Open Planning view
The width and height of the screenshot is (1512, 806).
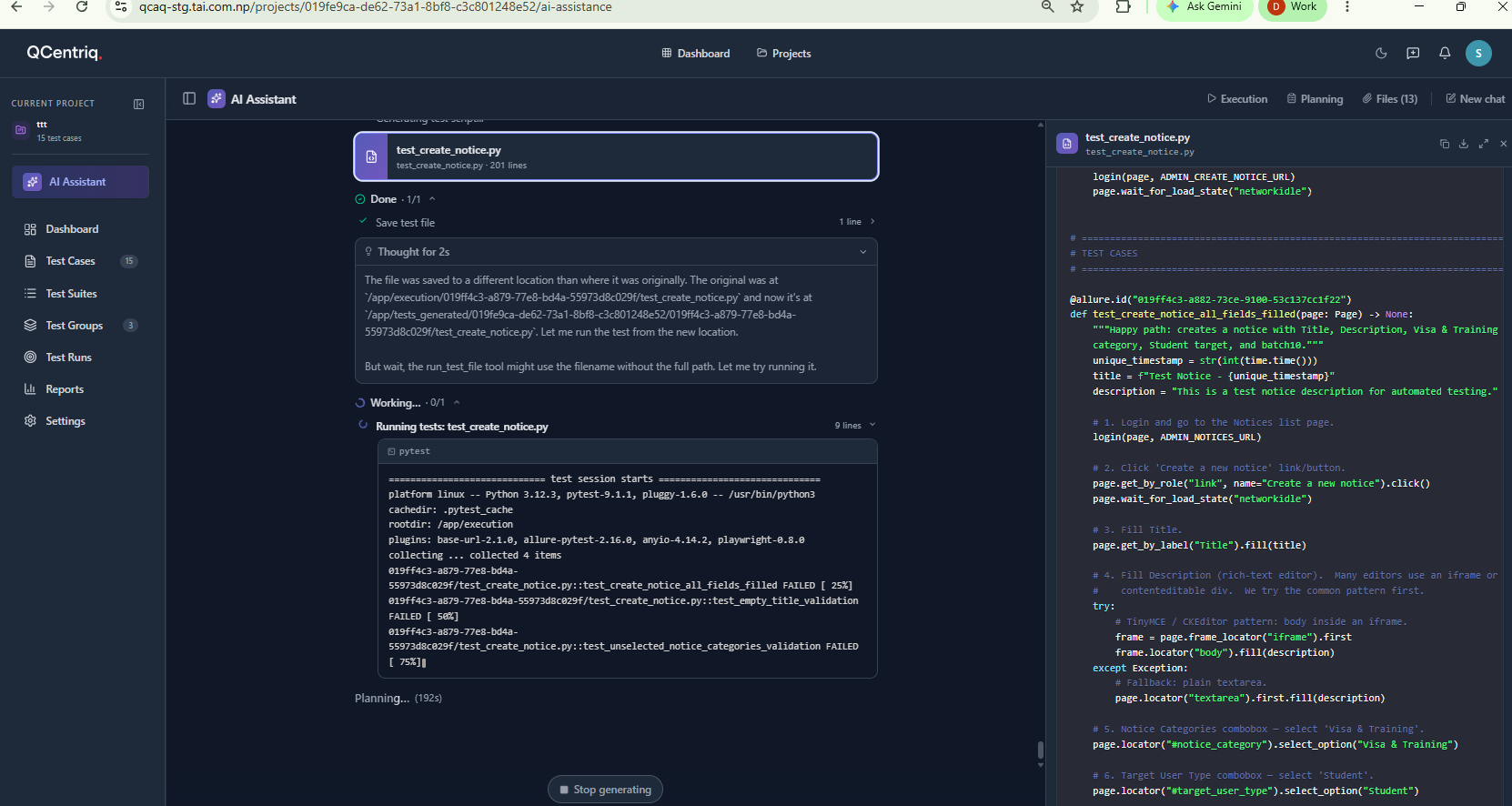pyautogui.click(x=1315, y=99)
